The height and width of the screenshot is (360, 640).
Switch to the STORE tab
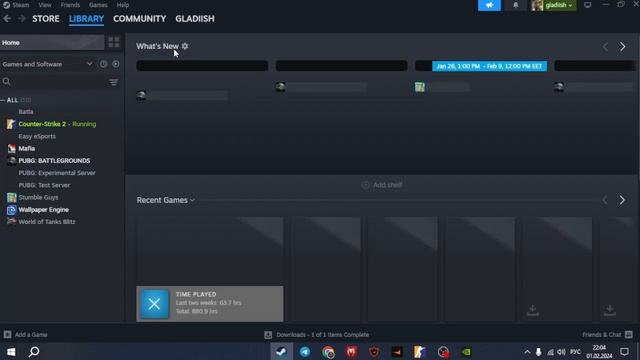coord(46,19)
